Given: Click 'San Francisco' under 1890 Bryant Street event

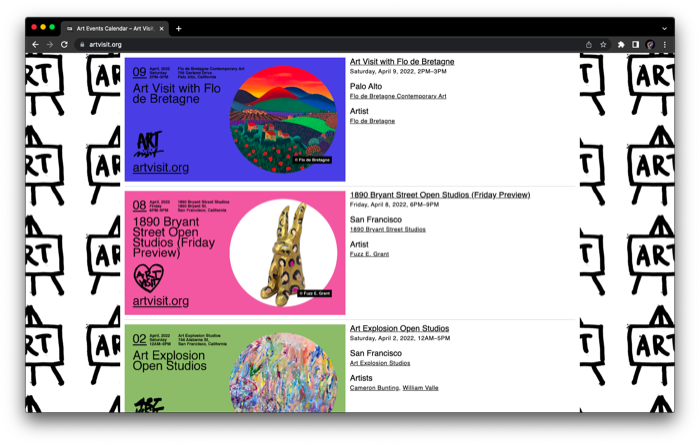Looking at the screenshot, I should tap(375, 220).
